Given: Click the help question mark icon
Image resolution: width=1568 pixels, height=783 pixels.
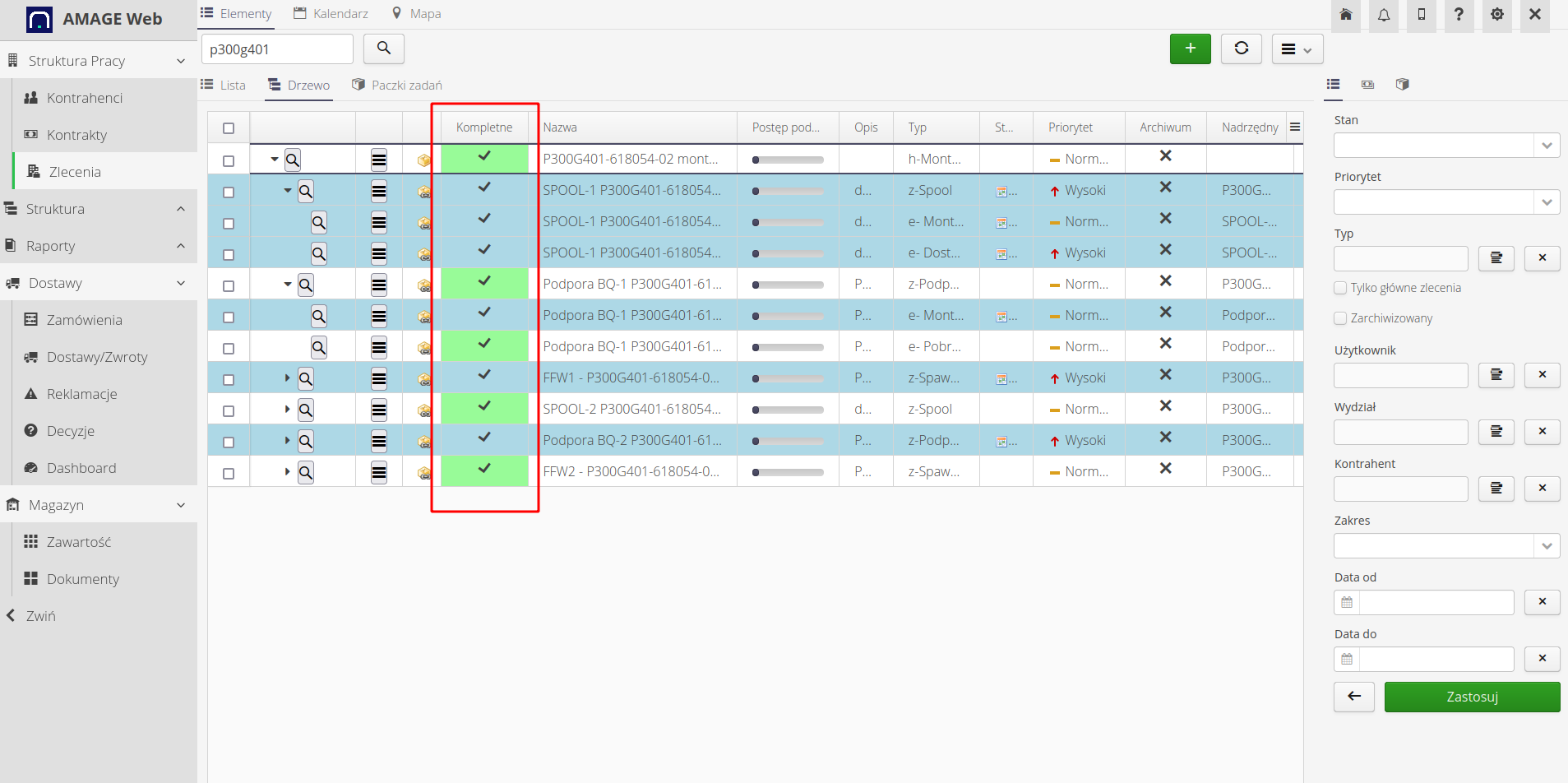Looking at the screenshot, I should point(1459,16).
